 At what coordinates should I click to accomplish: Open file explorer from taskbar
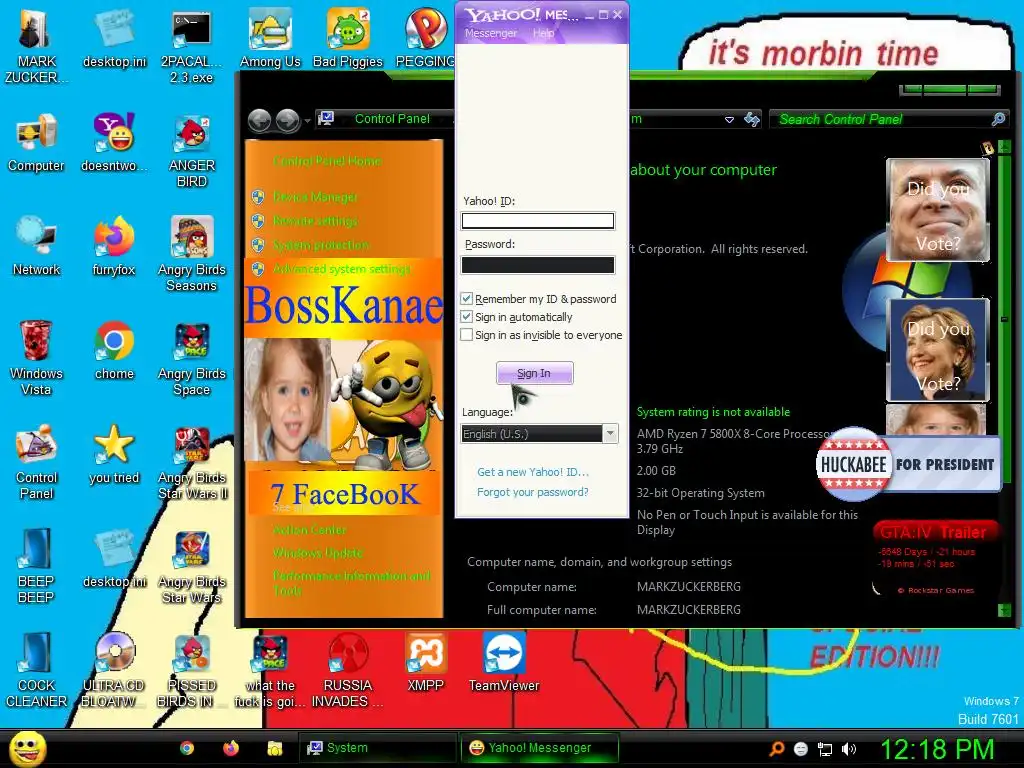274,748
